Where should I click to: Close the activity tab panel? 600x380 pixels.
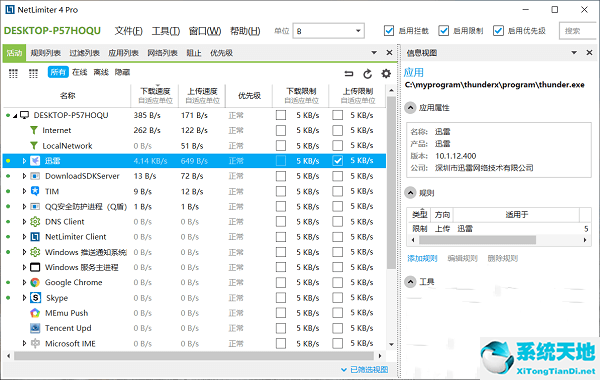(x=389, y=52)
